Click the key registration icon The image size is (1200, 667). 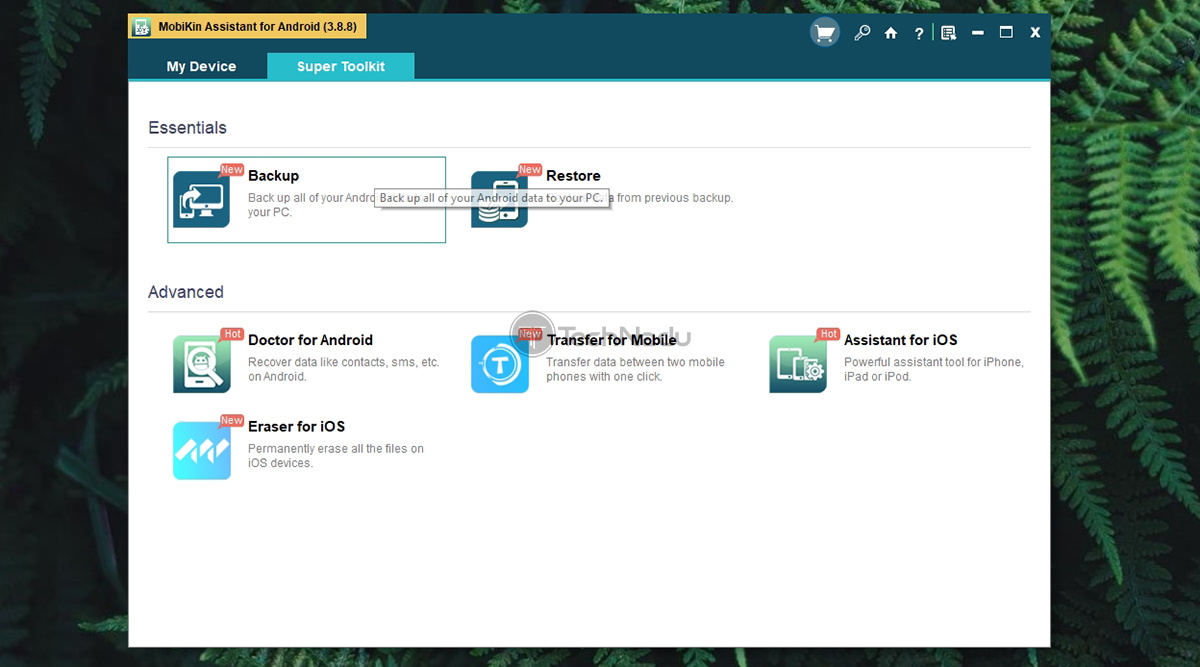862,33
